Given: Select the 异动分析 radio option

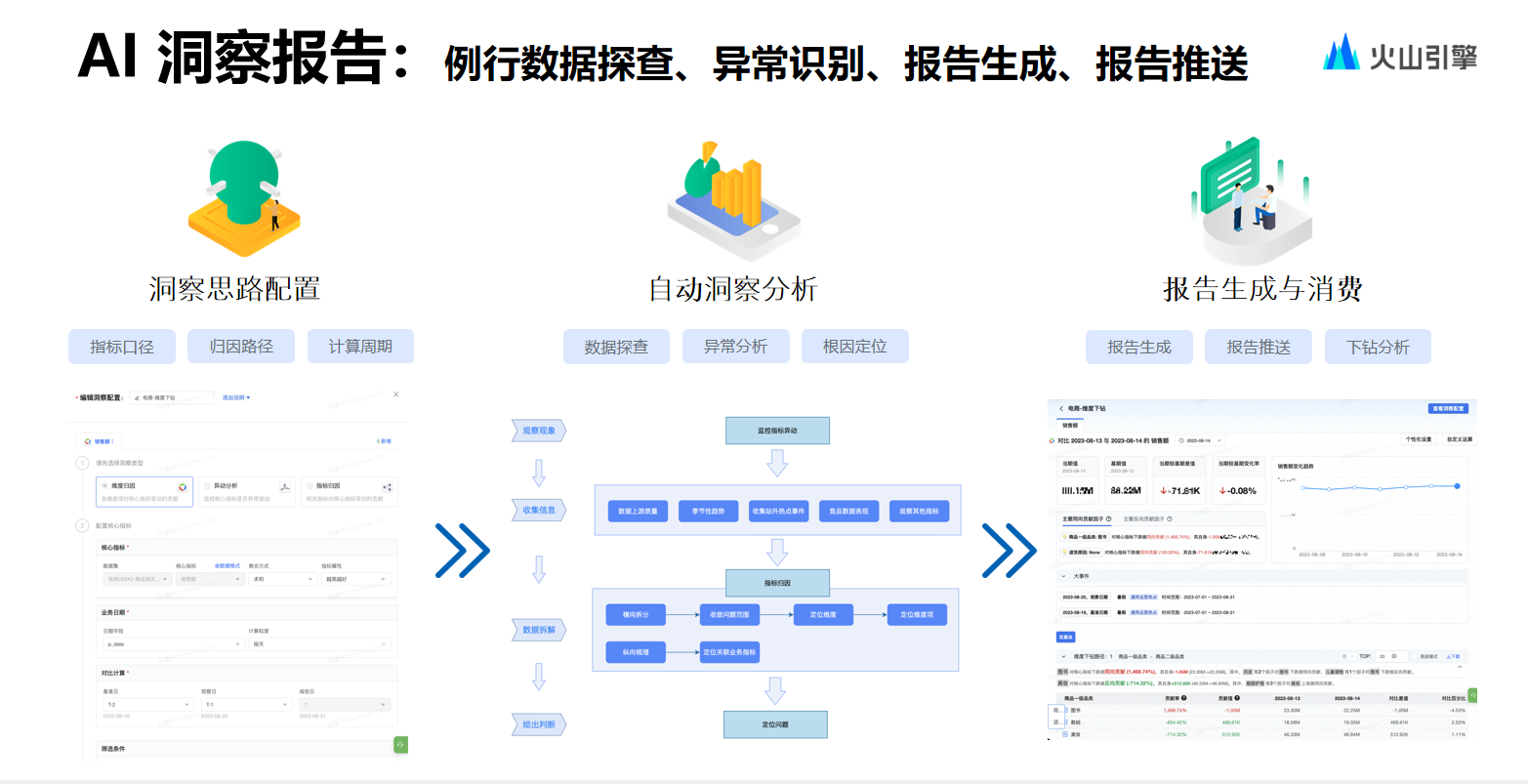Looking at the screenshot, I should 207,486.
